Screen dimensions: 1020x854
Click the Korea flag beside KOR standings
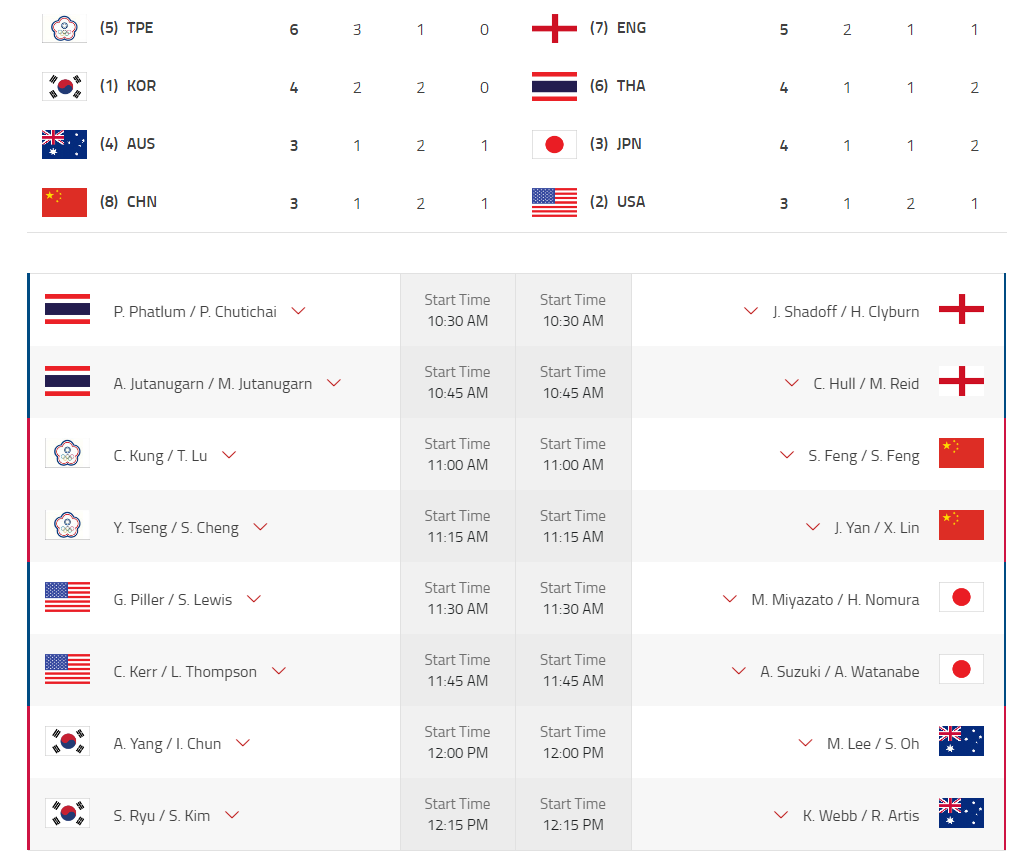coord(65,86)
